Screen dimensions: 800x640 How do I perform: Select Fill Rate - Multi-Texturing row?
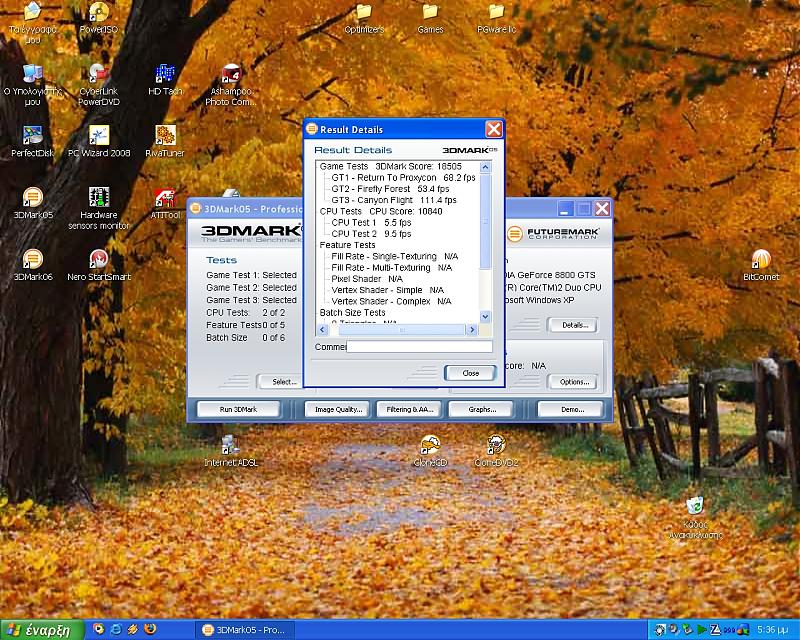[x=391, y=267]
